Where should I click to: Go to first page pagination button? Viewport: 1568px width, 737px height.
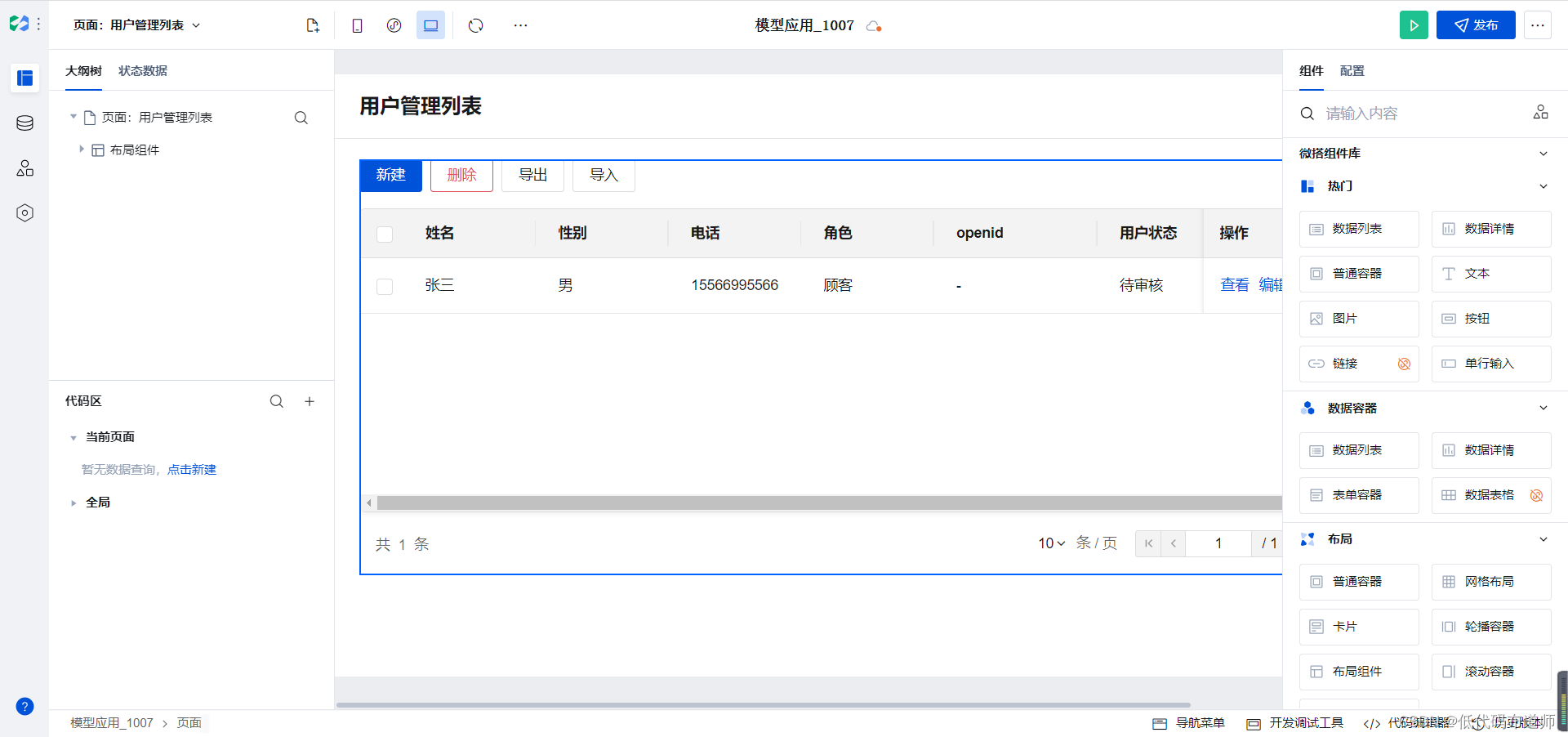pyautogui.click(x=1148, y=543)
